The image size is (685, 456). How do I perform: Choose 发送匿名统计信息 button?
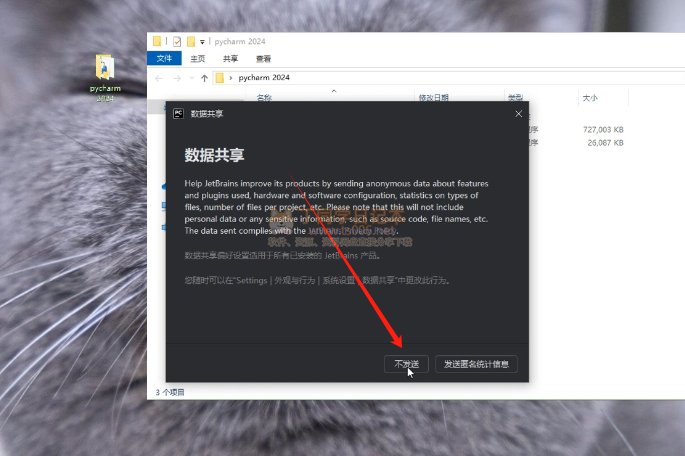pyautogui.click(x=476, y=364)
